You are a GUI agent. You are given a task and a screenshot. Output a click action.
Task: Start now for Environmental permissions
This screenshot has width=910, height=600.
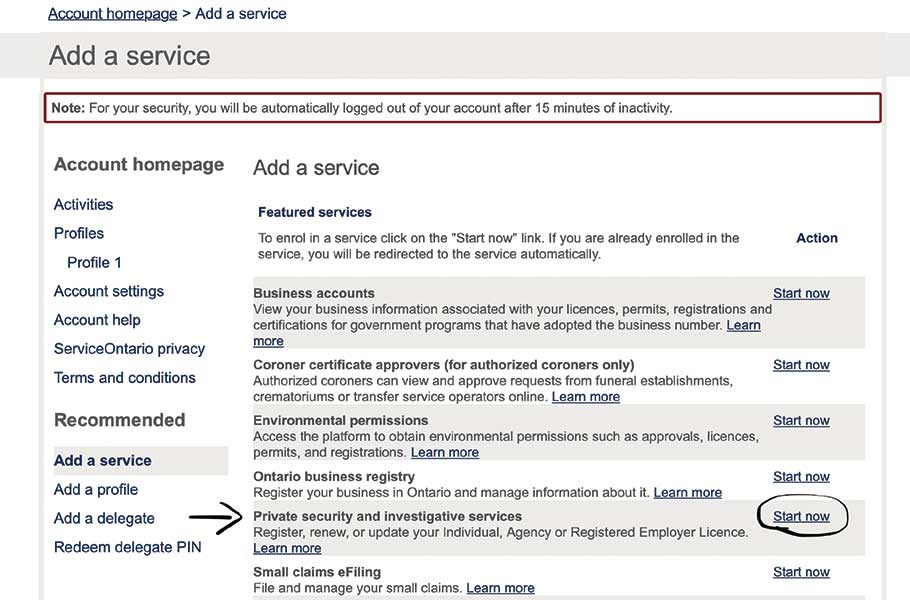pos(801,421)
